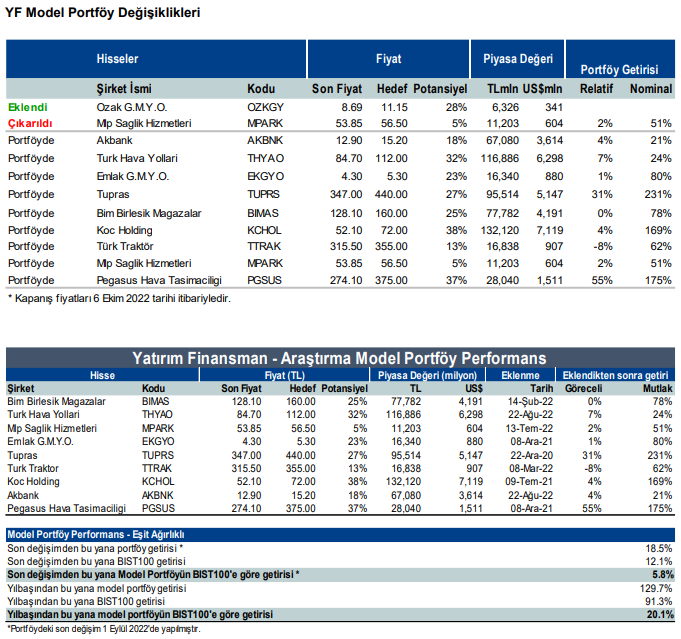The width and height of the screenshot is (681, 639).
Task: Click the 'Portföydeki son değişim 1 Eylül 2022' footnote
Action: click(x=104, y=629)
